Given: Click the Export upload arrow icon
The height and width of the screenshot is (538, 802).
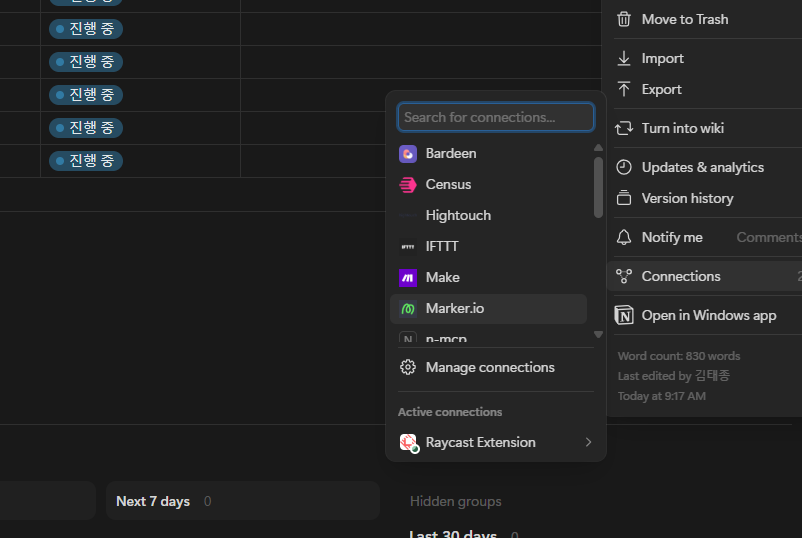Looking at the screenshot, I should (623, 89).
